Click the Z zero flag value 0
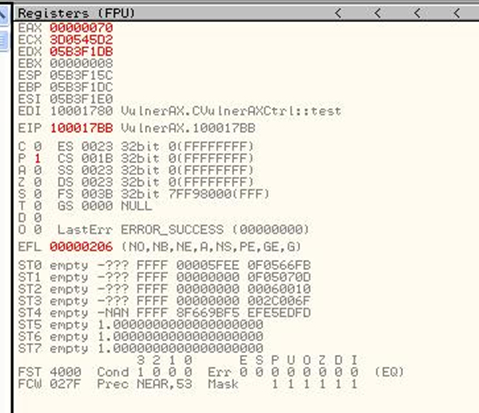 pyautogui.click(x=38, y=182)
